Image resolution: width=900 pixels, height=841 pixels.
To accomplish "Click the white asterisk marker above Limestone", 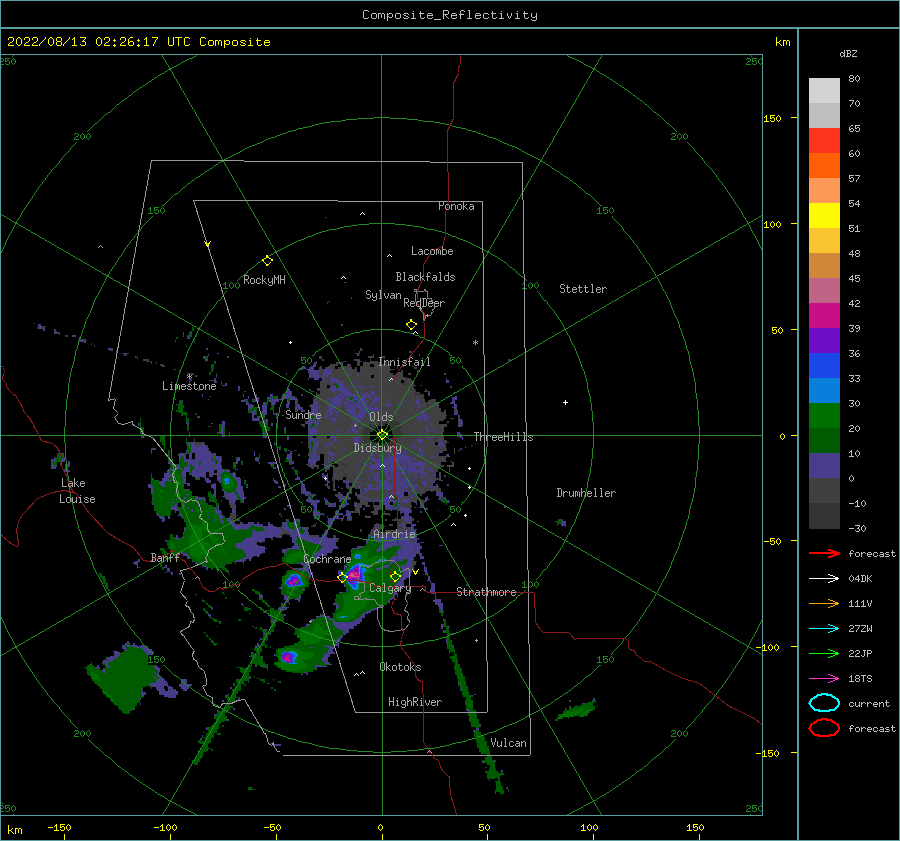I will [189, 377].
